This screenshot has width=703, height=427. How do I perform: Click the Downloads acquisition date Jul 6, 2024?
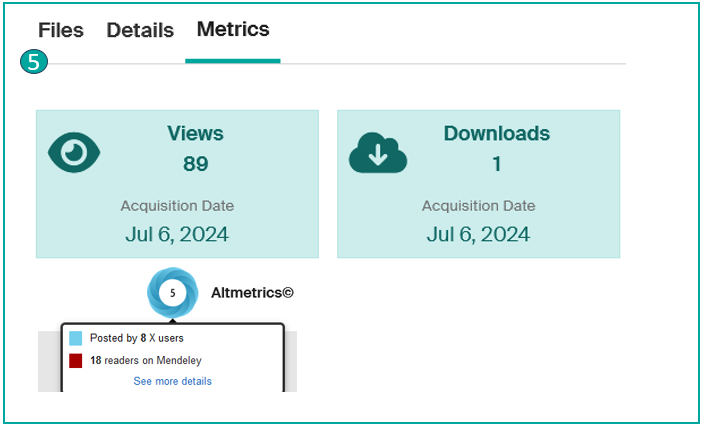pyautogui.click(x=478, y=235)
